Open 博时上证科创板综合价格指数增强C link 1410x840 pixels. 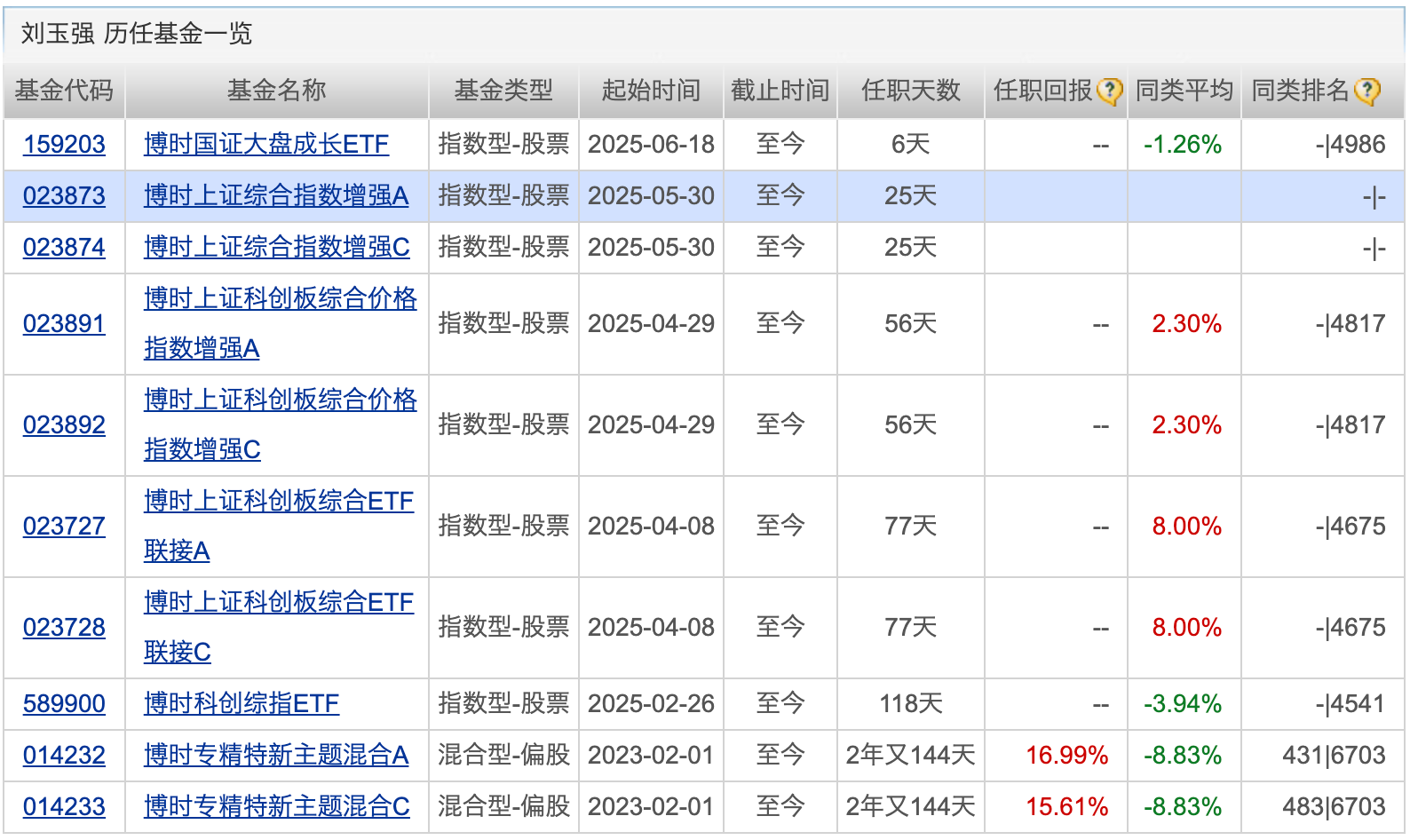(281, 425)
